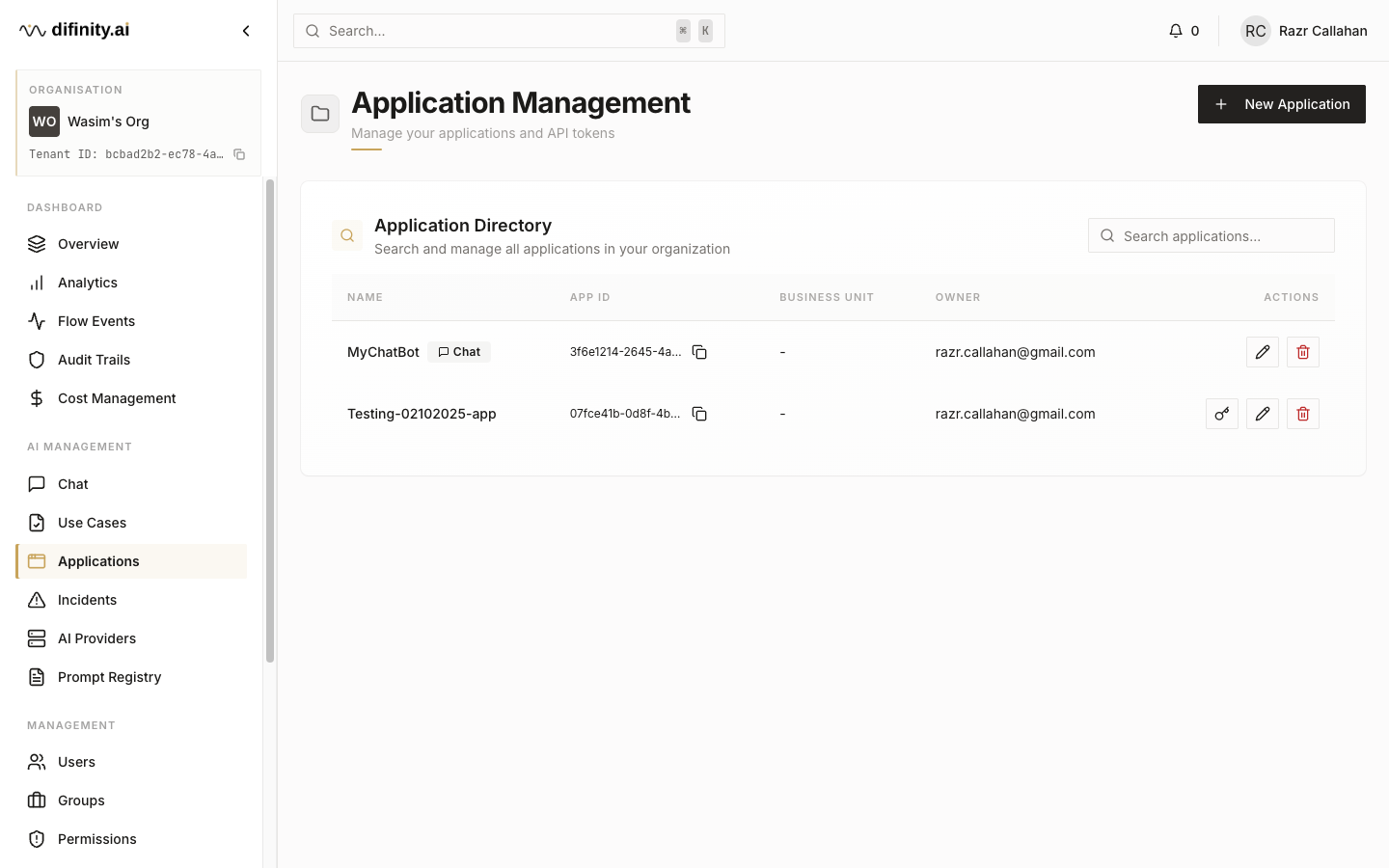Edit the Testing-02102025-app application
This screenshot has height=868, width=1389.
click(x=1263, y=414)
